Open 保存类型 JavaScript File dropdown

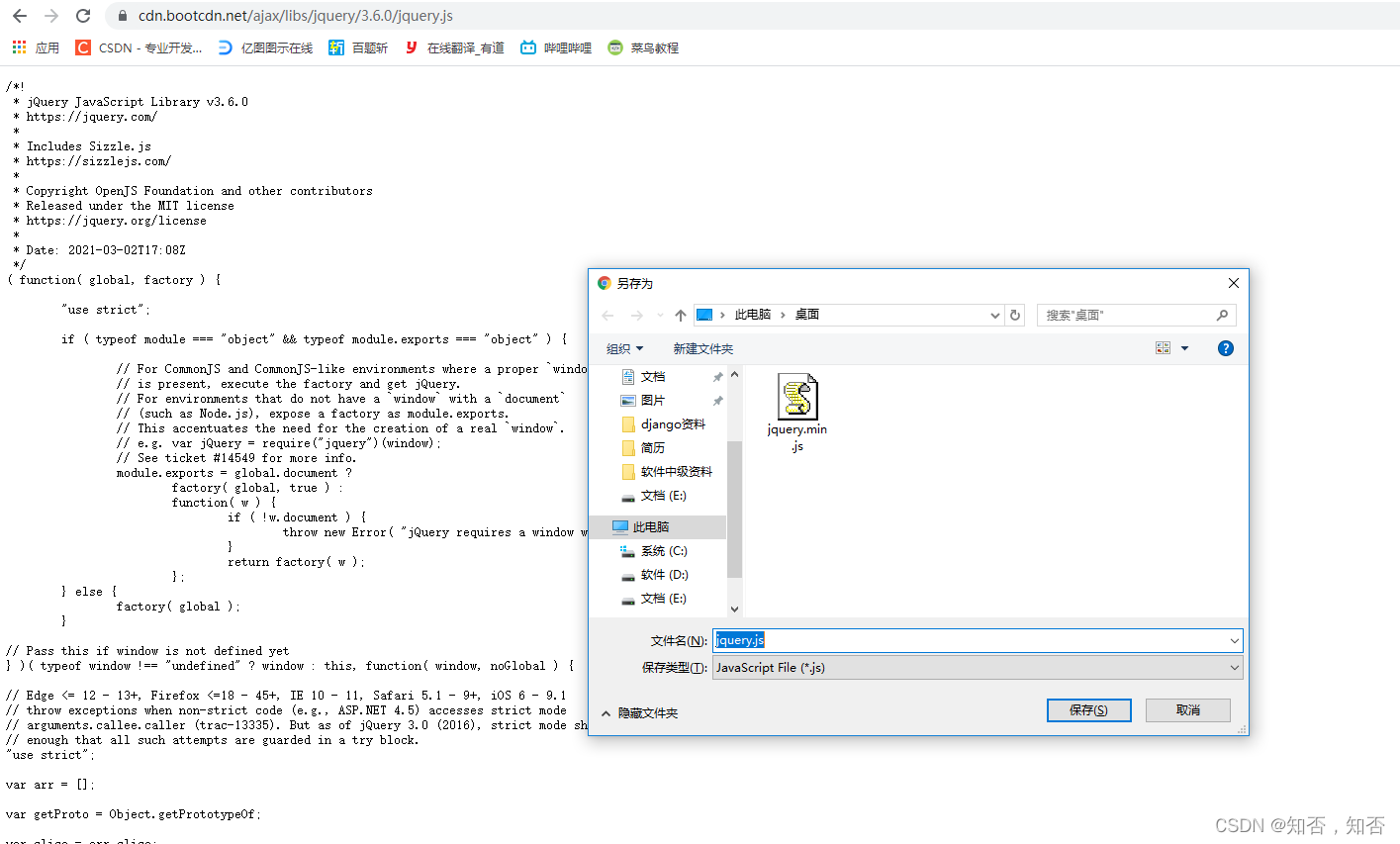(x=977, y=668)
